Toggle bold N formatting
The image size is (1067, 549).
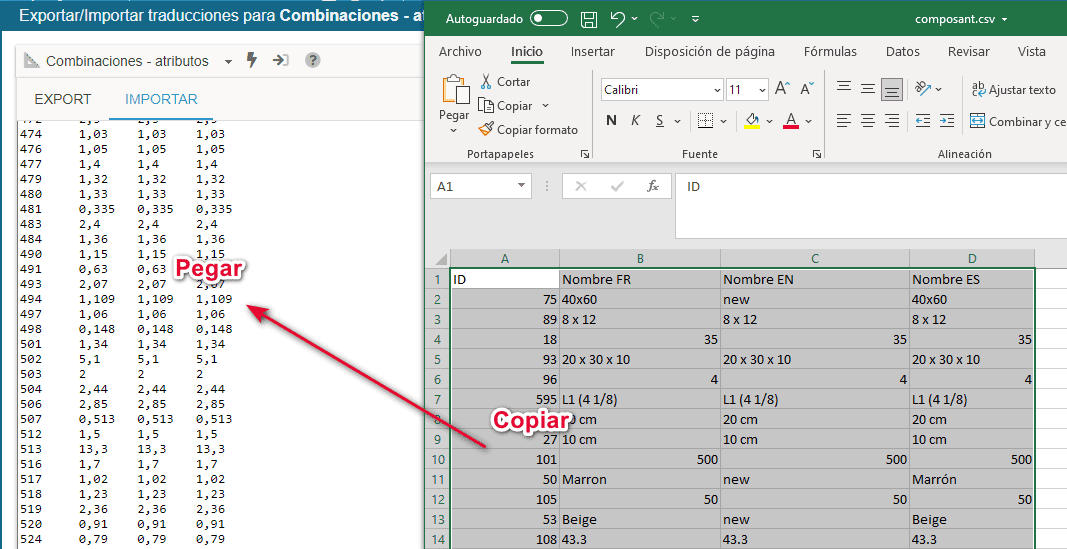pyautogui.click(x=611, y=121)
